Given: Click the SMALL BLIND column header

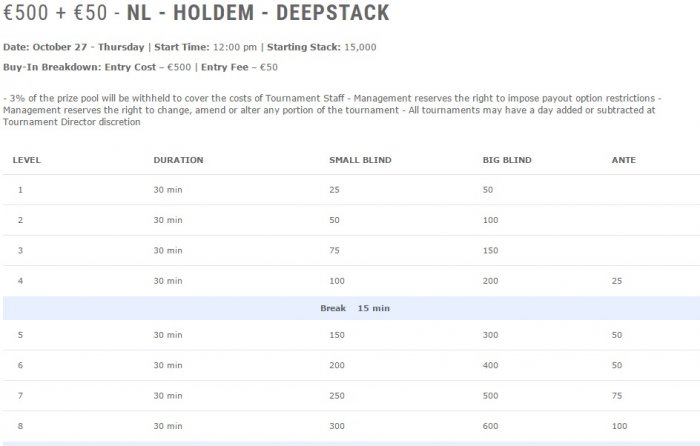Looking at the screenshot, I should 360,160.
